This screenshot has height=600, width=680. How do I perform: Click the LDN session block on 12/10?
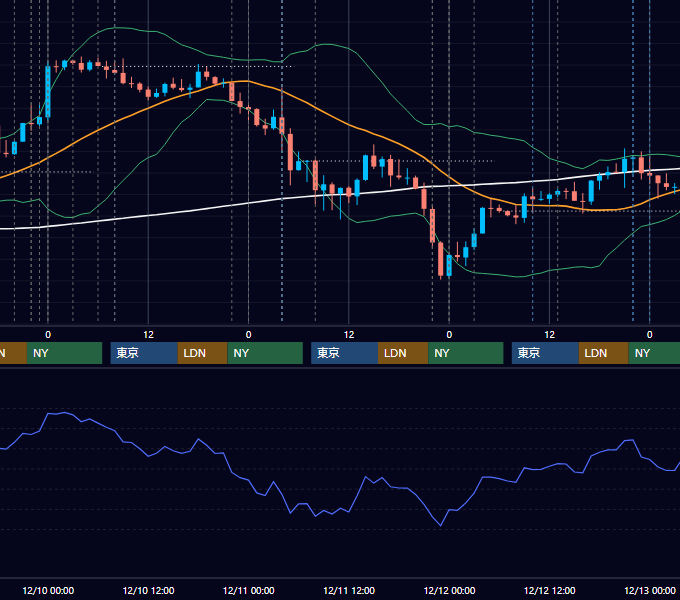[x=203, y=353]
